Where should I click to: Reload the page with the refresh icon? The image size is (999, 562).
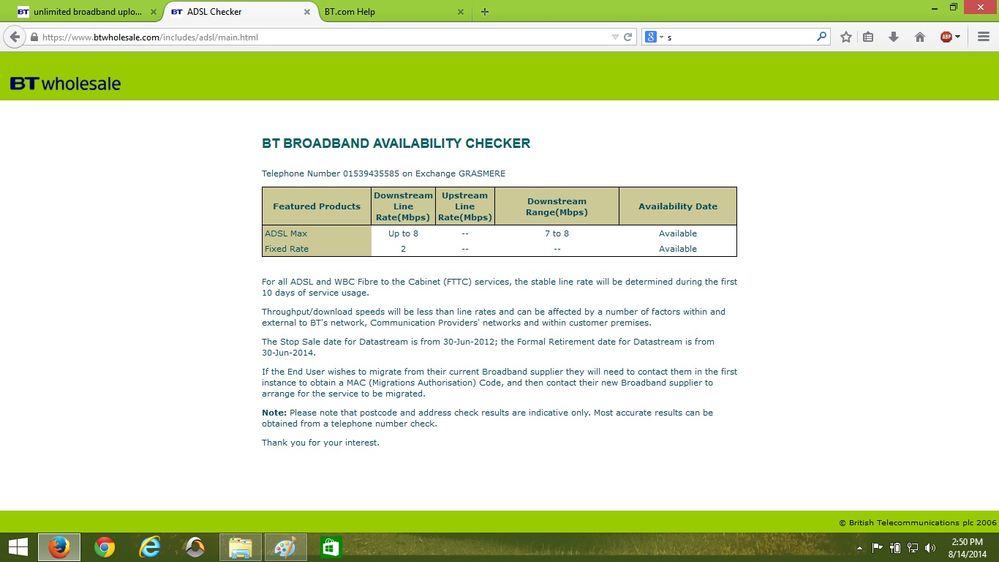[x=628, y=37]
